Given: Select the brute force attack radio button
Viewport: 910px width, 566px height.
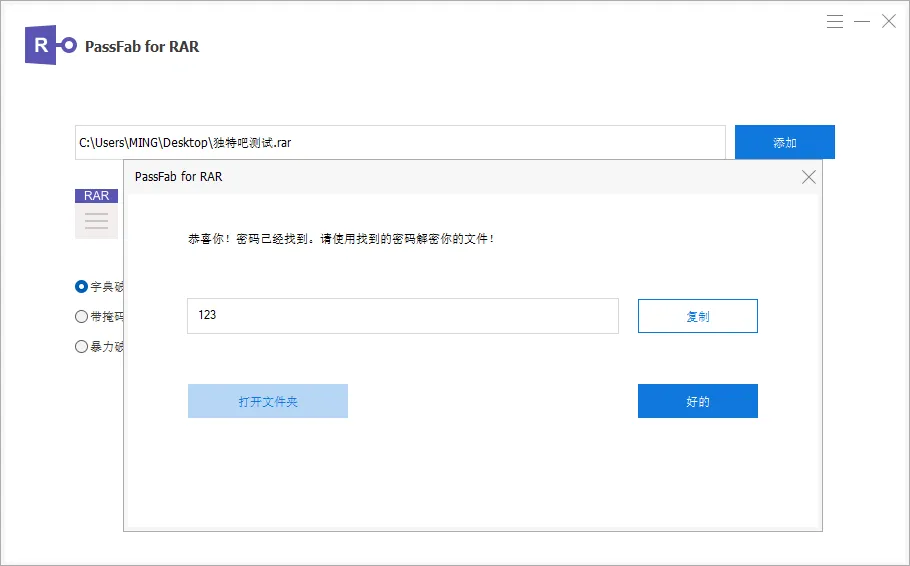Looking at the screenshot, I should tap(81, 347).
